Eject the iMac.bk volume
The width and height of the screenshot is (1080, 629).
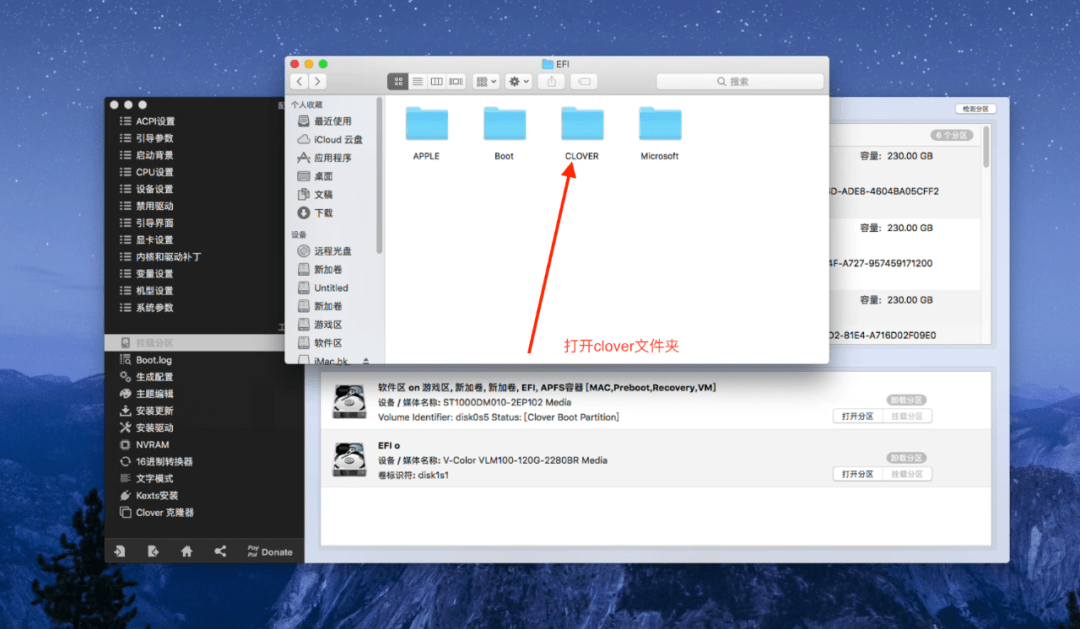coord(366,360)
